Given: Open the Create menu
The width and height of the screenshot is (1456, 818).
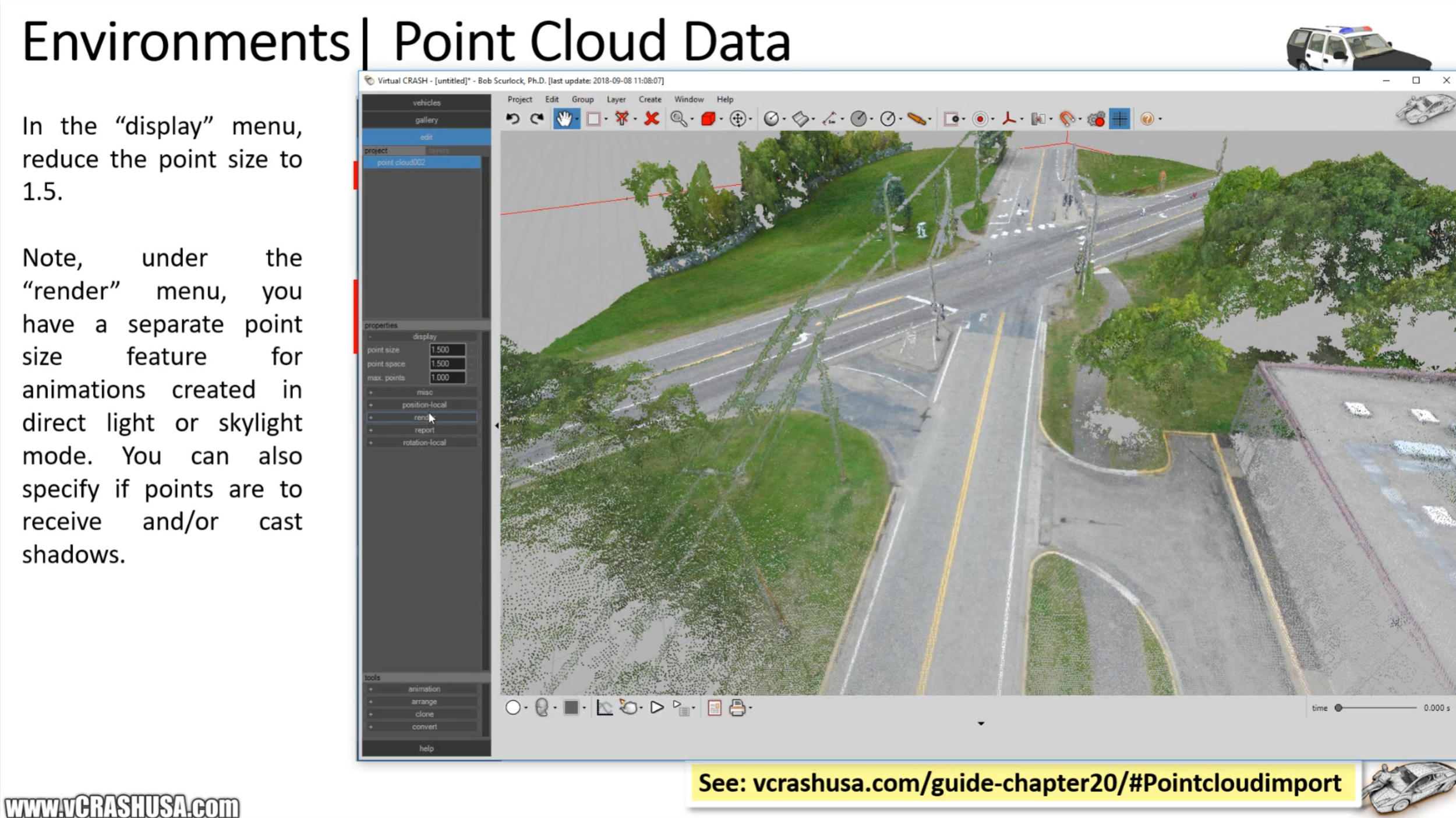Looking at the screenshot, I should (x=649, y=99).
